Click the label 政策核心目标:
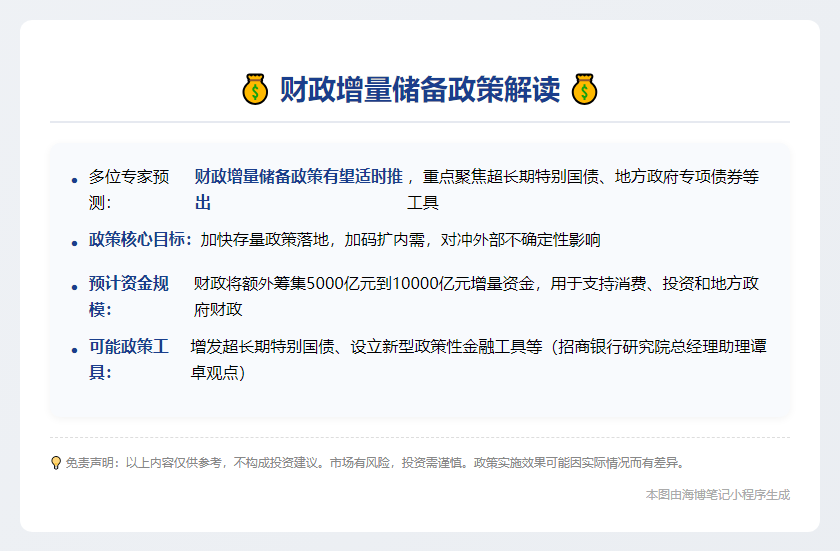This screenshot has height=551, width=840. coord(140,239)
